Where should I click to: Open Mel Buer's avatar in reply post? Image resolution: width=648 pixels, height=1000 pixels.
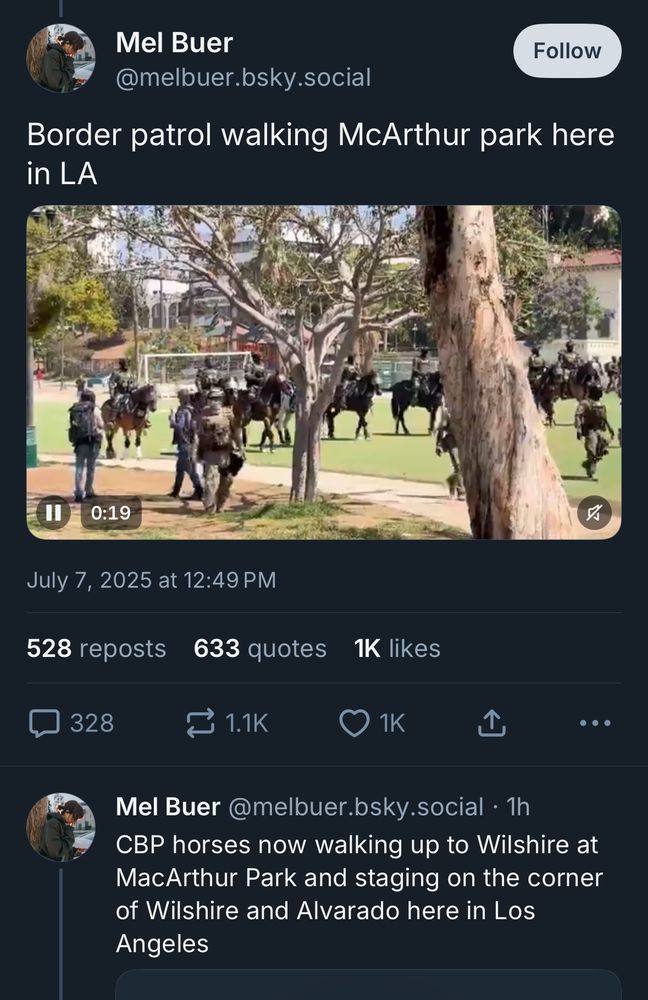tap(61, 827)
